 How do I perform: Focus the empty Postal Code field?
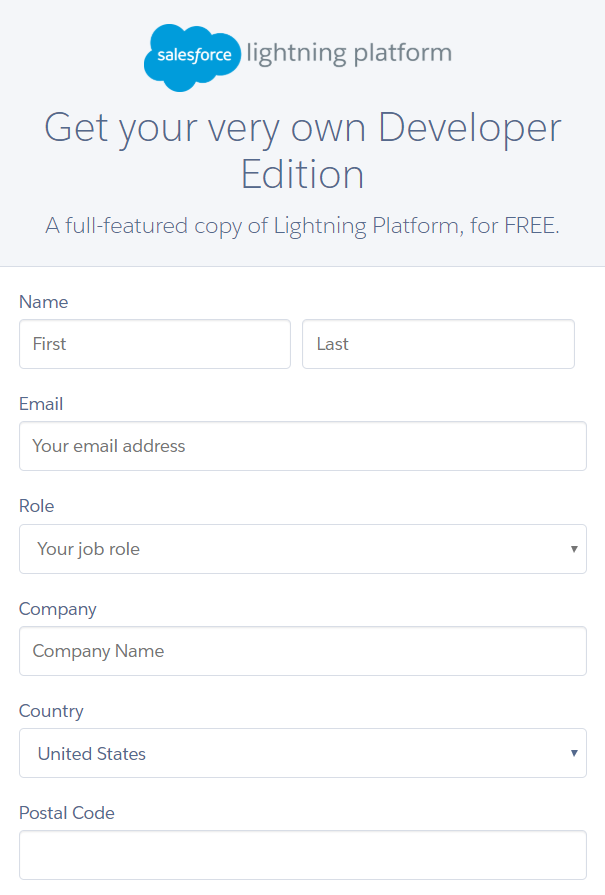tap(302, 855)
